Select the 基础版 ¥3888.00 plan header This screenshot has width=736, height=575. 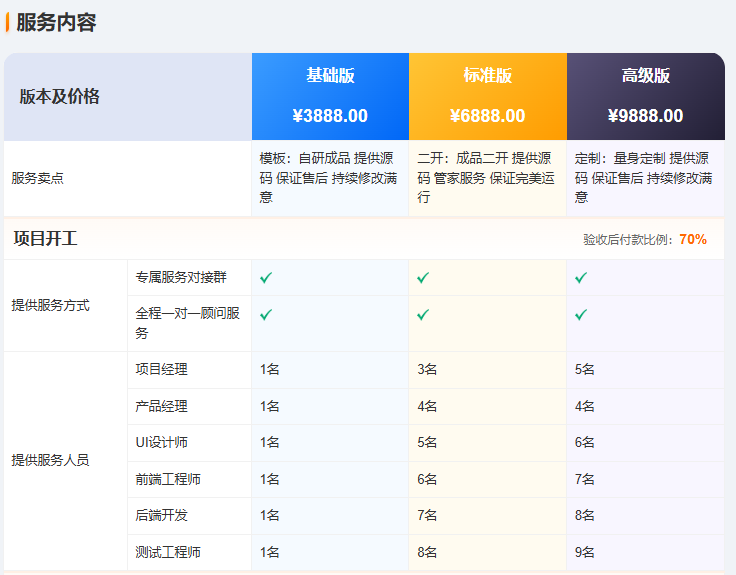pyautogui.click(x=330, y=96)
